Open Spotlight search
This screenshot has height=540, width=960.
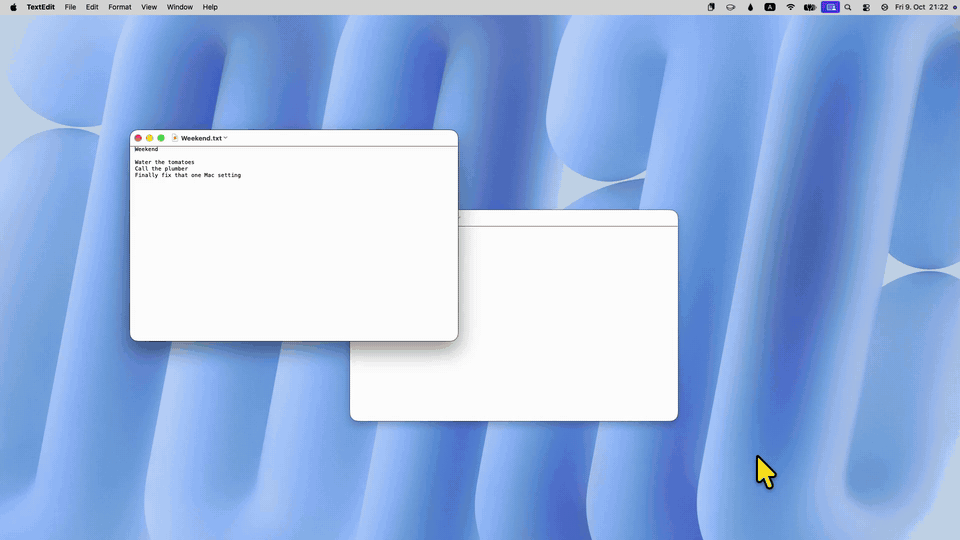click(x=848, y=7)
